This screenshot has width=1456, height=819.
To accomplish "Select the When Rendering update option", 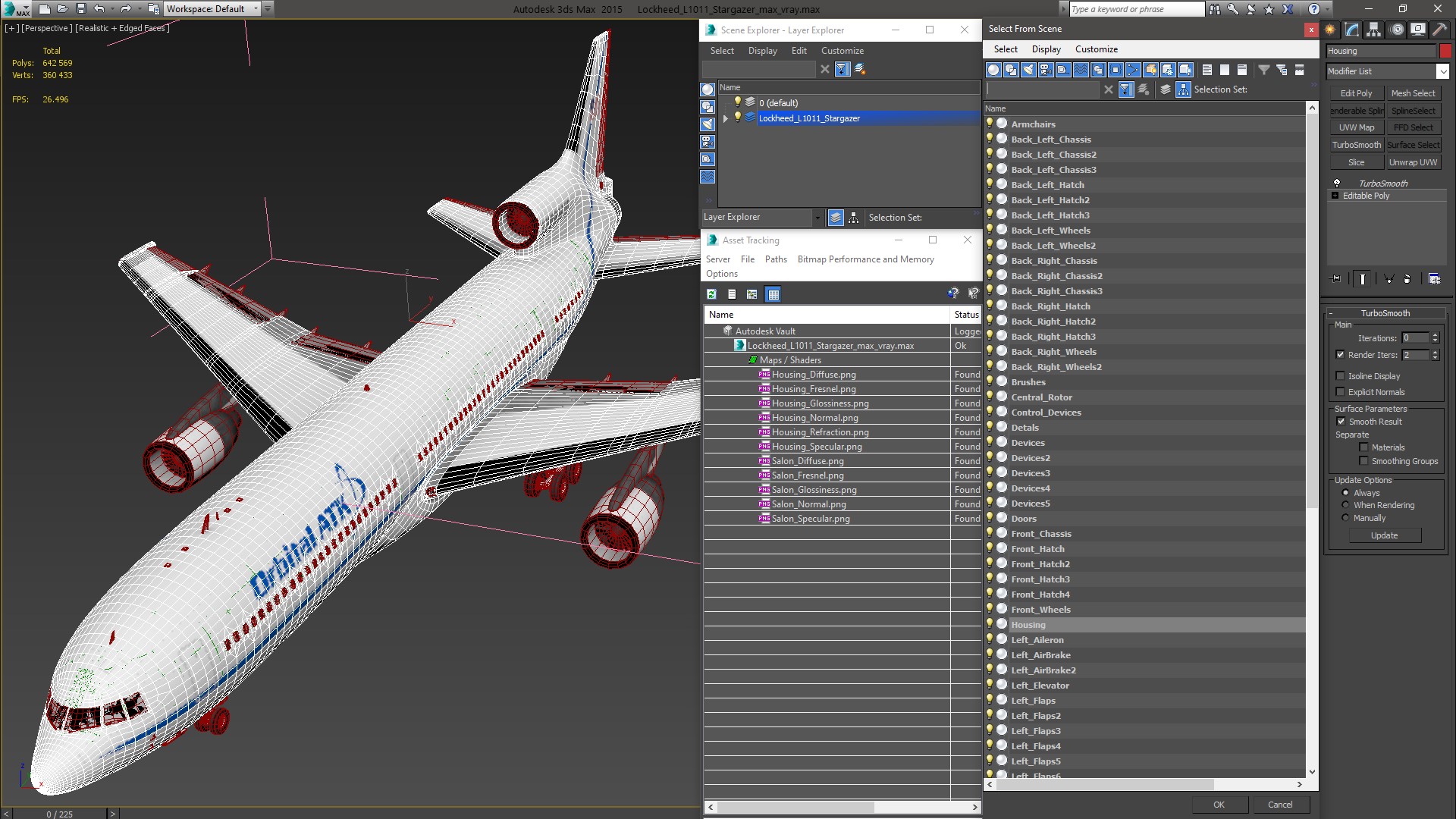I will (1346, 505).
